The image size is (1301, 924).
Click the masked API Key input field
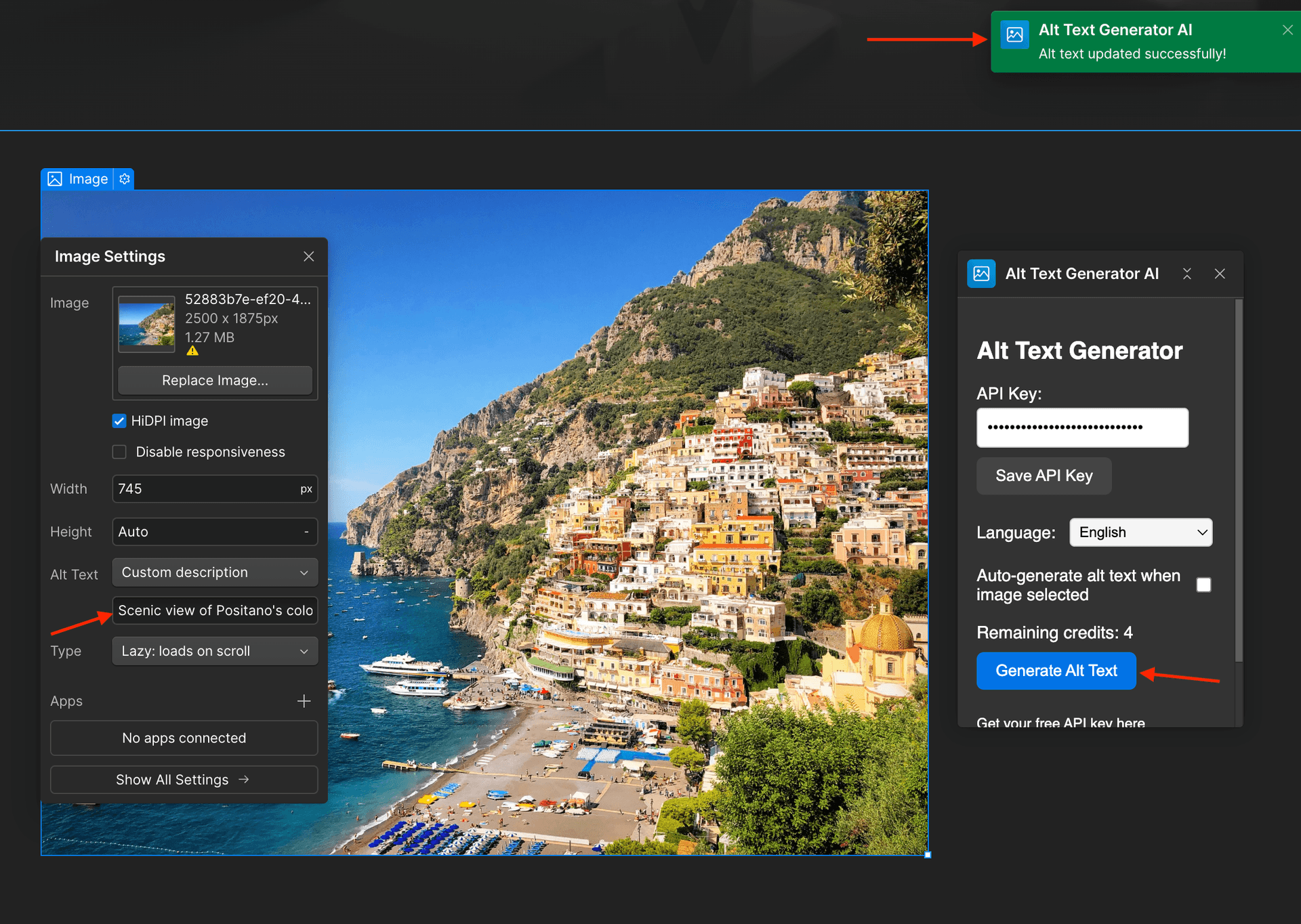(1081, 427)
